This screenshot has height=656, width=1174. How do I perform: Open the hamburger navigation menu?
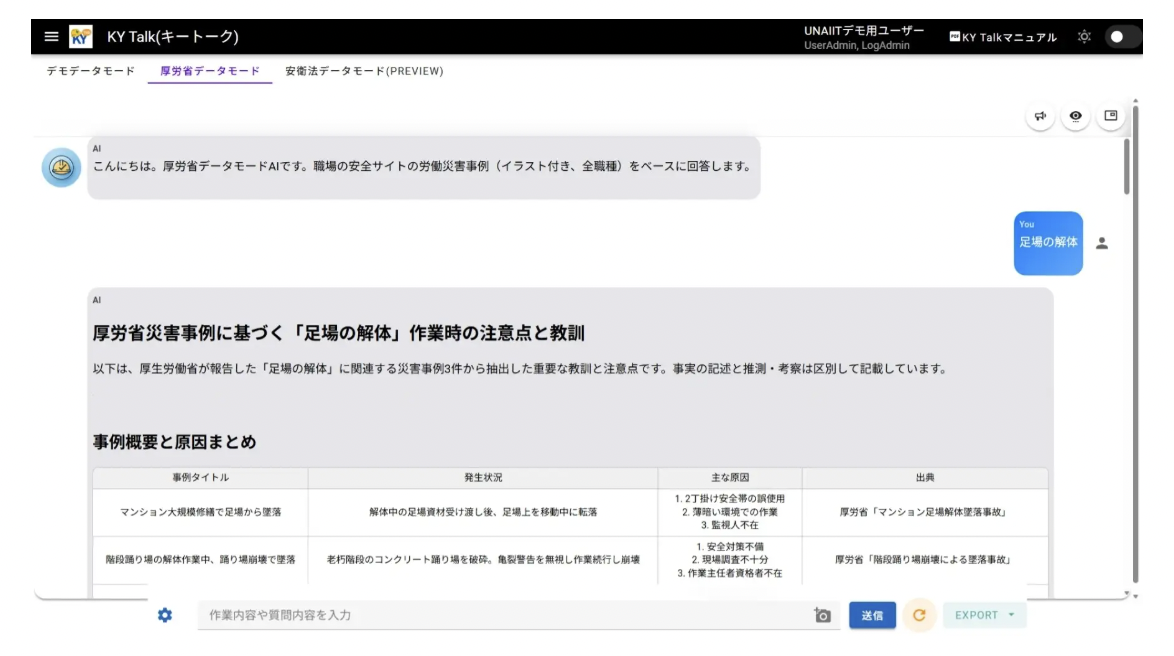(x=51, y=37)
